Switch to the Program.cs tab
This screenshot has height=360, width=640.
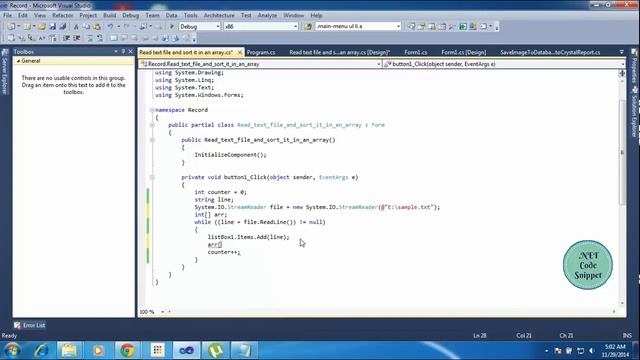tap(261, 52)
